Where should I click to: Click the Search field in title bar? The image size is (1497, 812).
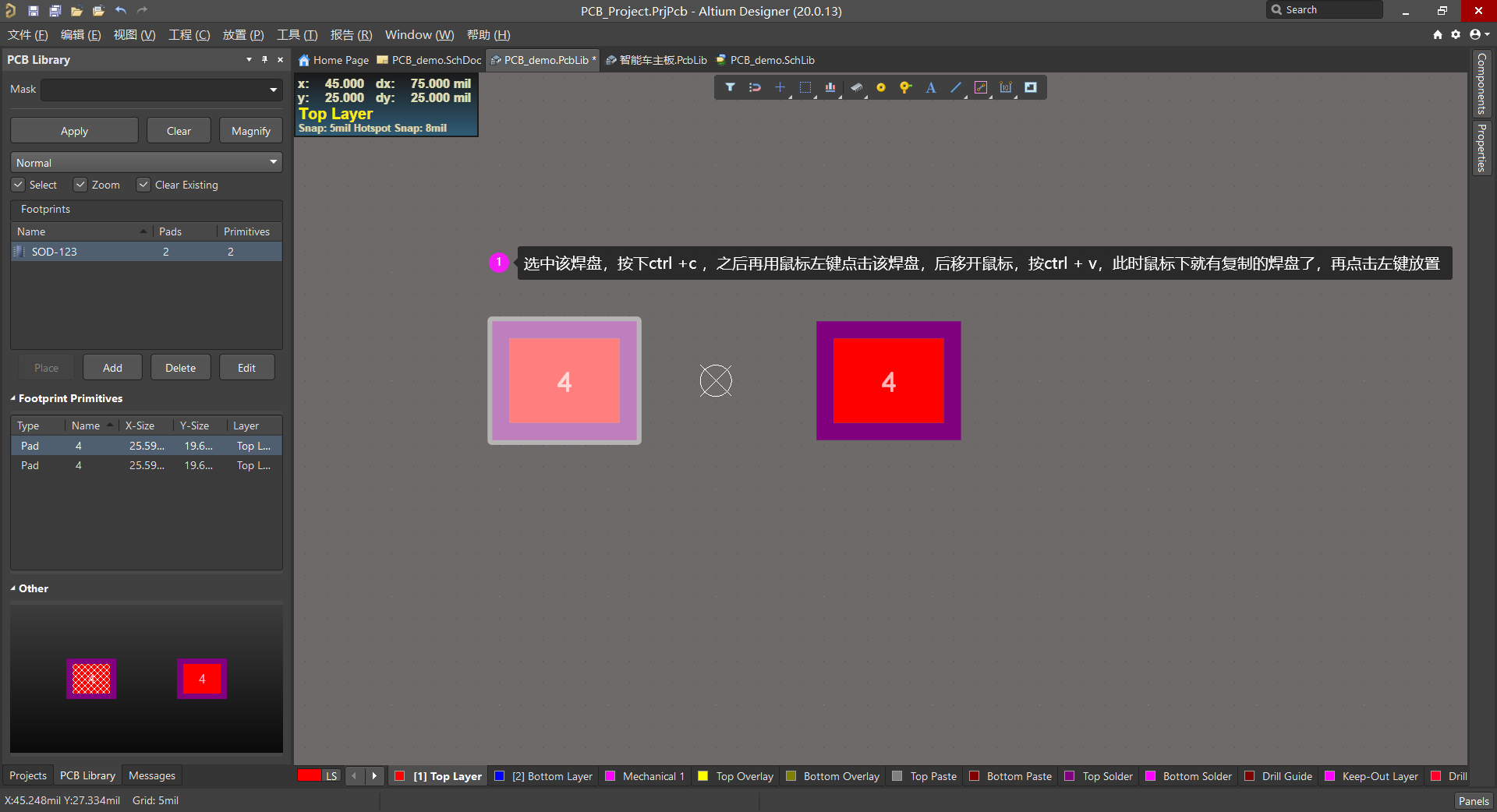pyautogui.click(x=1325, y=10)
